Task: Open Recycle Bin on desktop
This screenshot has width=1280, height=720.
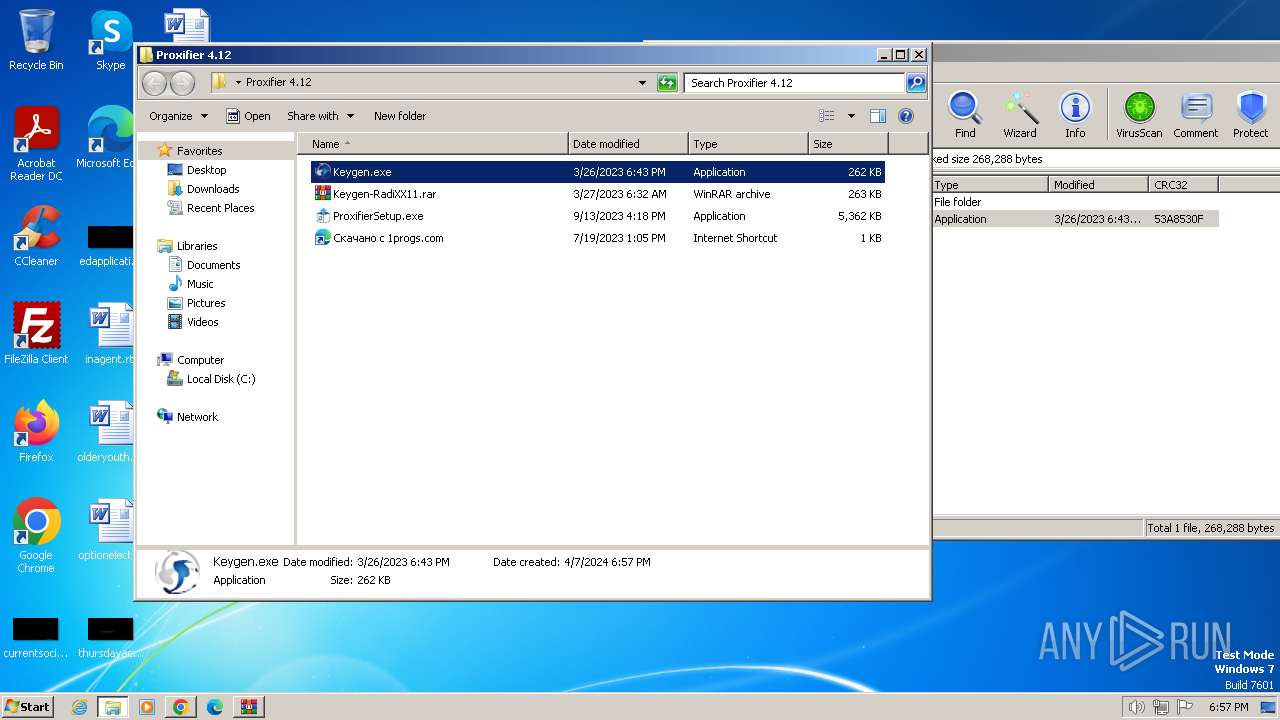Action: 36,40
